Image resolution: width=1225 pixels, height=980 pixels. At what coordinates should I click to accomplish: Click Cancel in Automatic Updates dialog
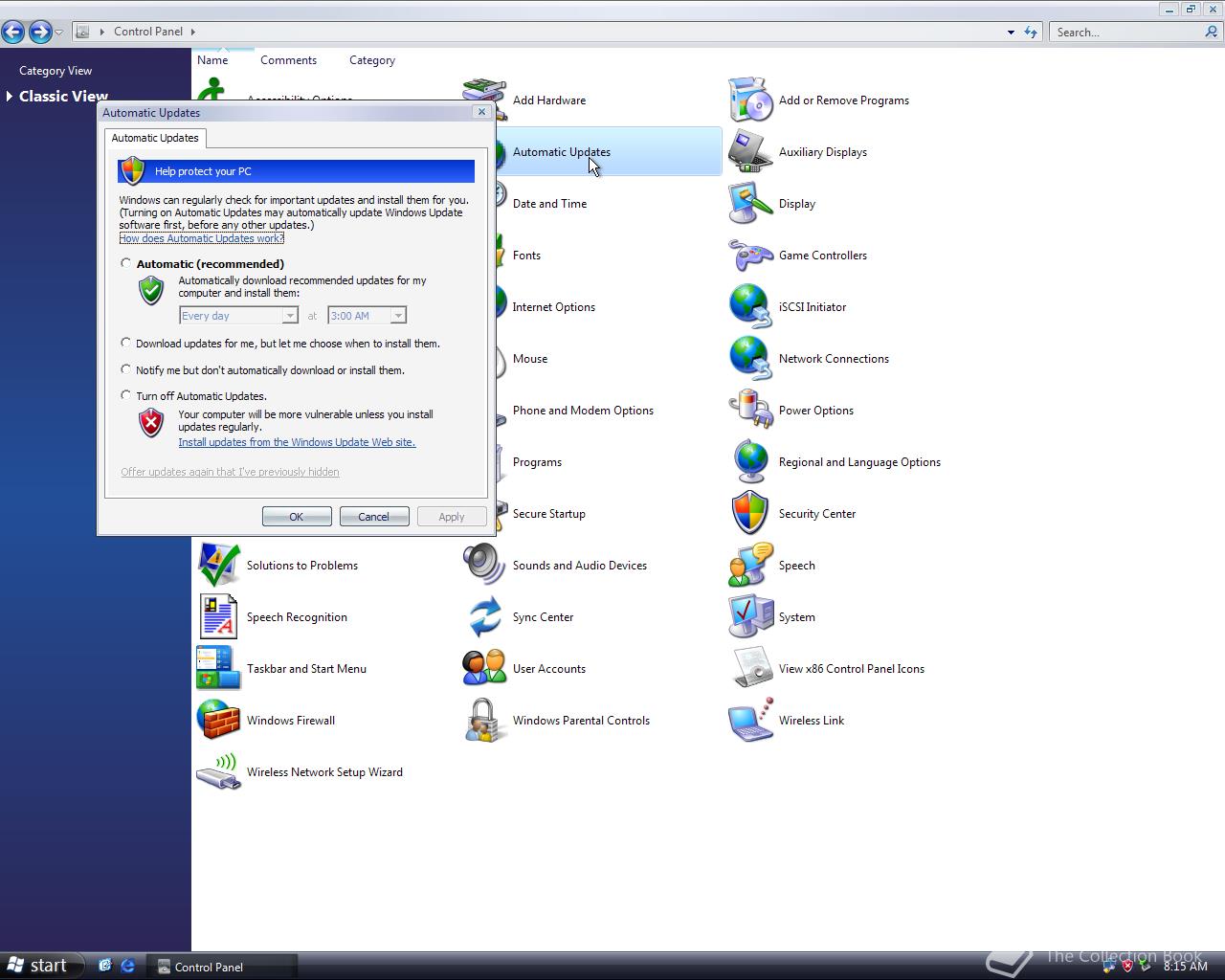coord(374,517)
